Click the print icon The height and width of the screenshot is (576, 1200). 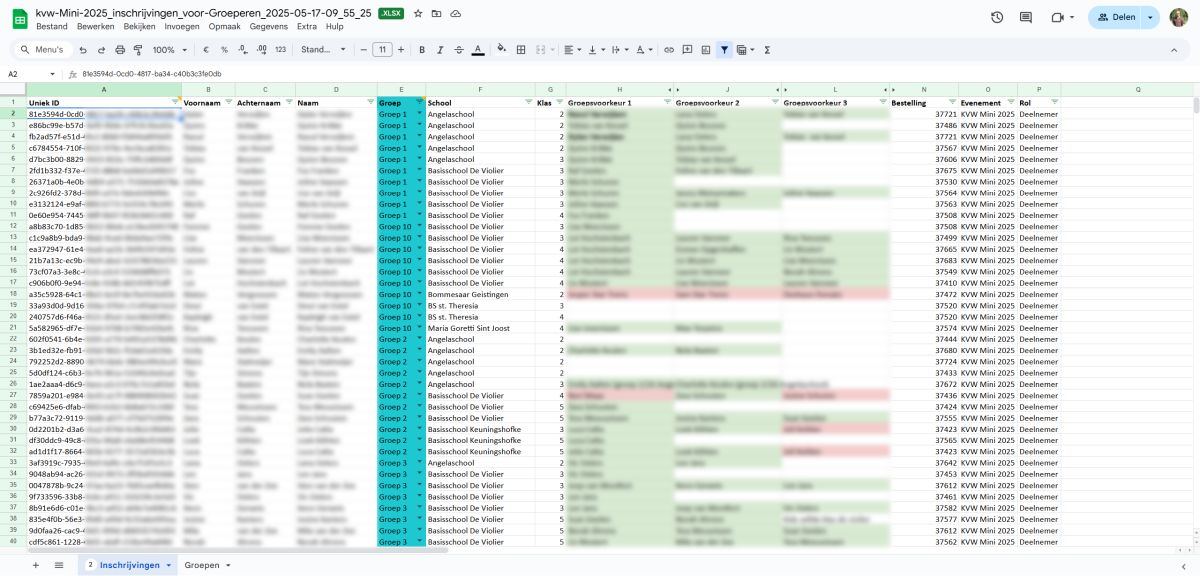(x=120, y=50)
